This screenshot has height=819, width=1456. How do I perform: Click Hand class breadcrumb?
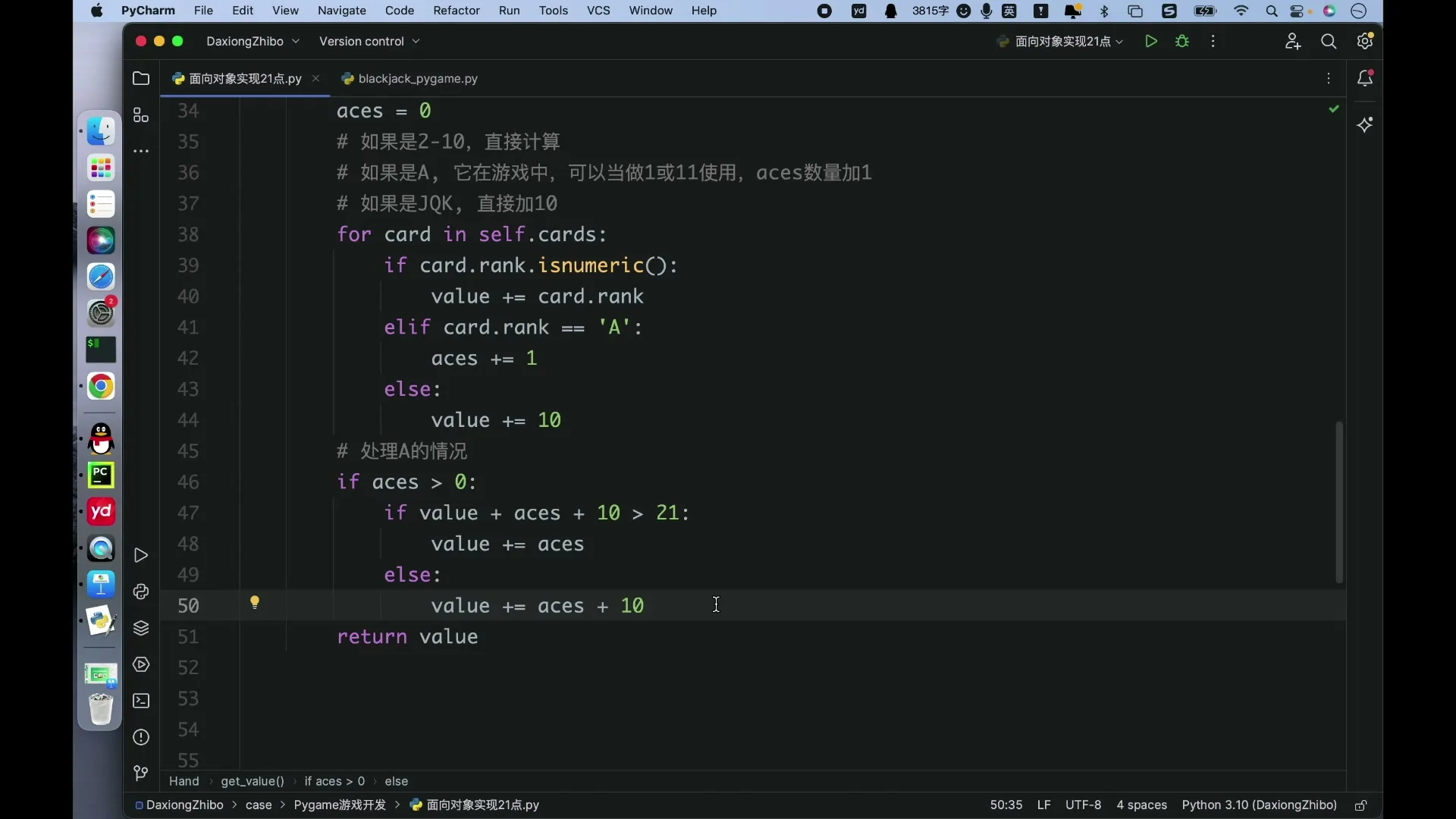pos(184,782)
